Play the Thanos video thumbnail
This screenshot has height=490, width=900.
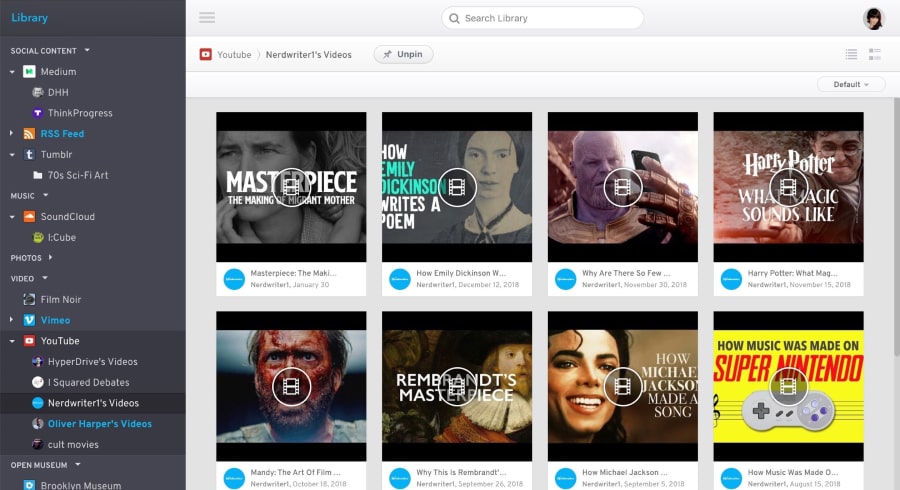(x=623, y=187)
